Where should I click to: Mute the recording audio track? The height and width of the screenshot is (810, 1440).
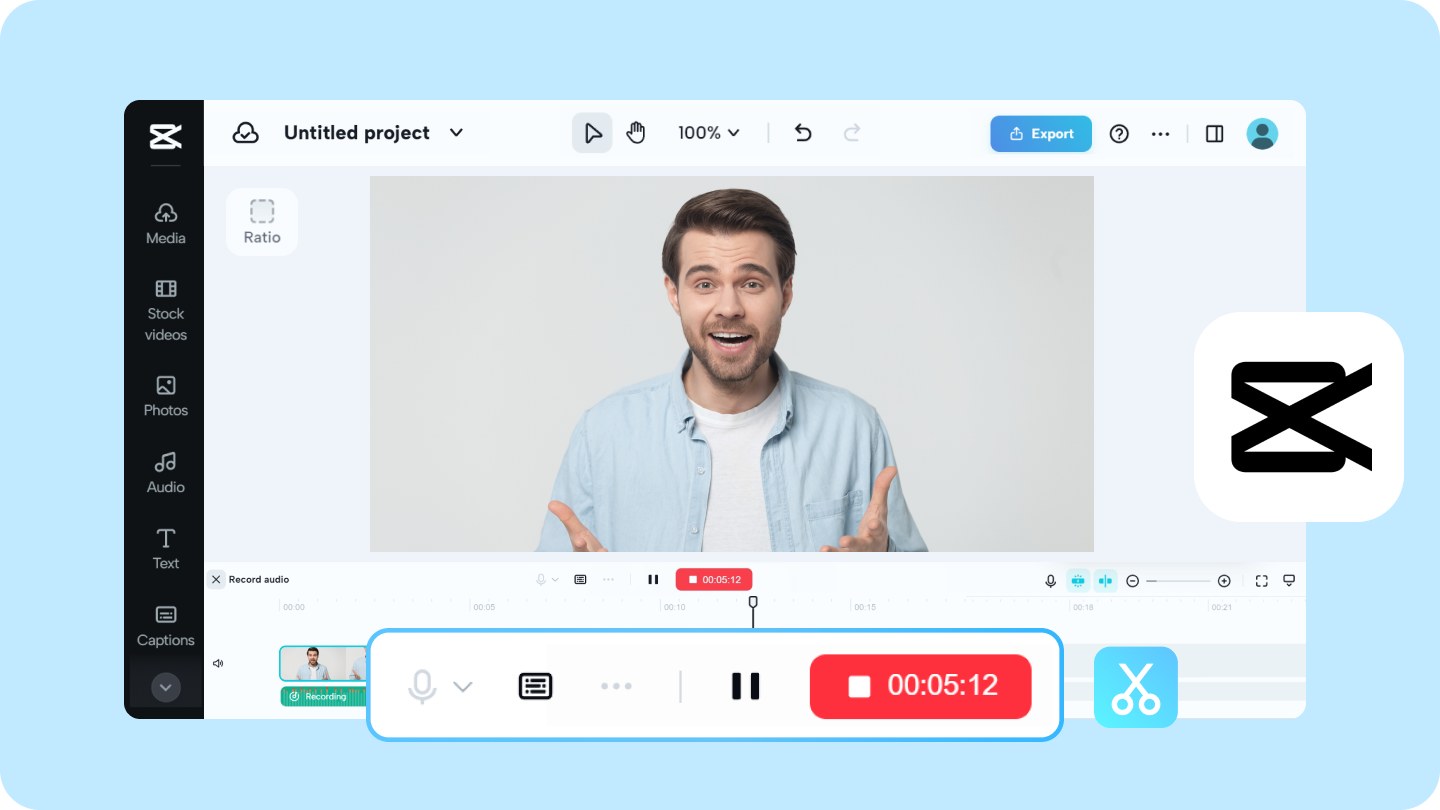(218, 663)
